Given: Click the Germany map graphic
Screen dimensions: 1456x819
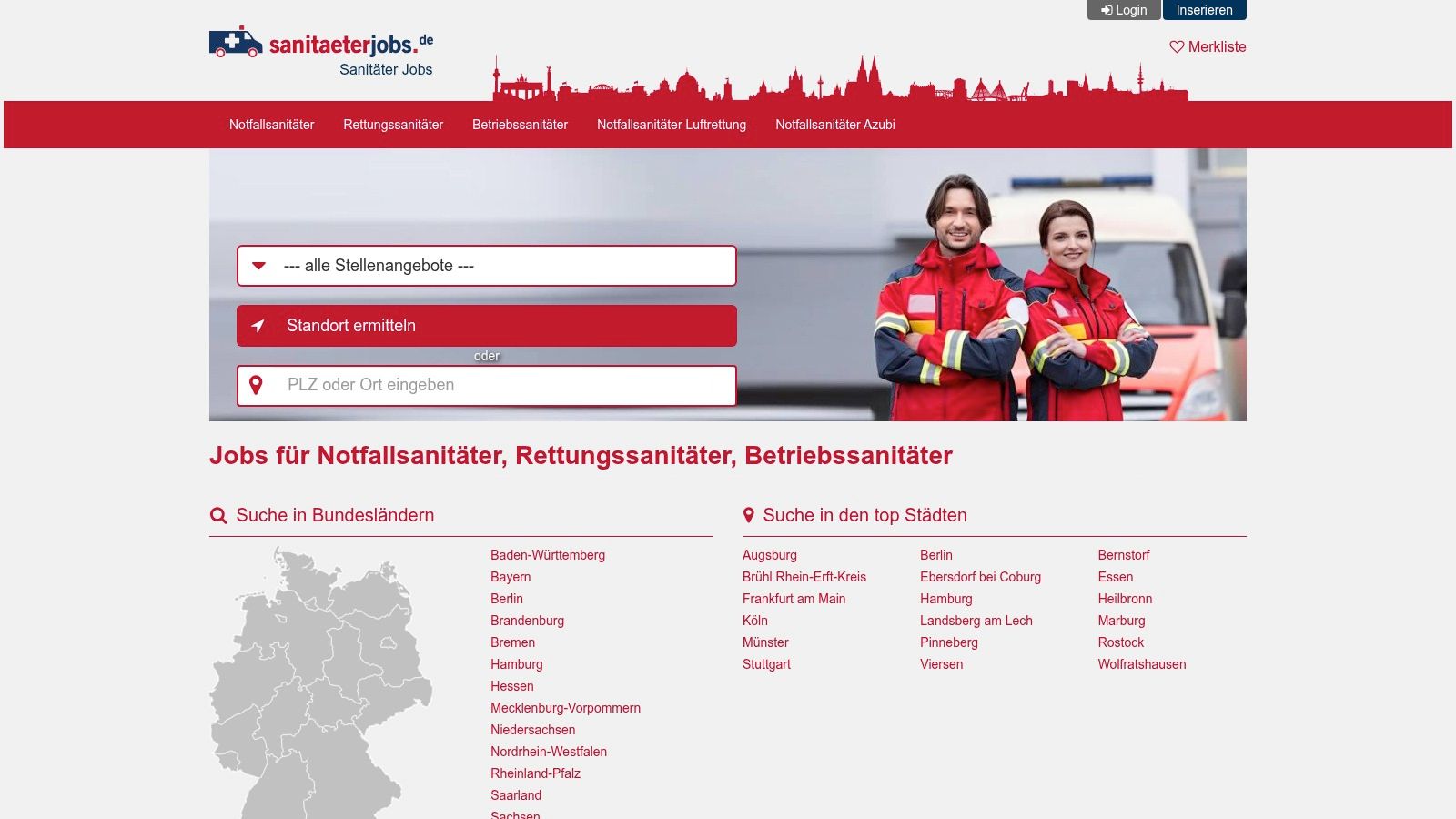Looking at the screenshot, I should pos(320,682).
